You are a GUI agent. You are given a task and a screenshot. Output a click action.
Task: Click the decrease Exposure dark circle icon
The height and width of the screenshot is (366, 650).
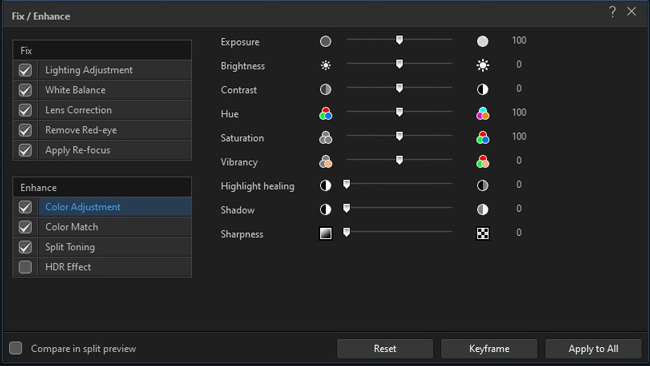(325, 41)
